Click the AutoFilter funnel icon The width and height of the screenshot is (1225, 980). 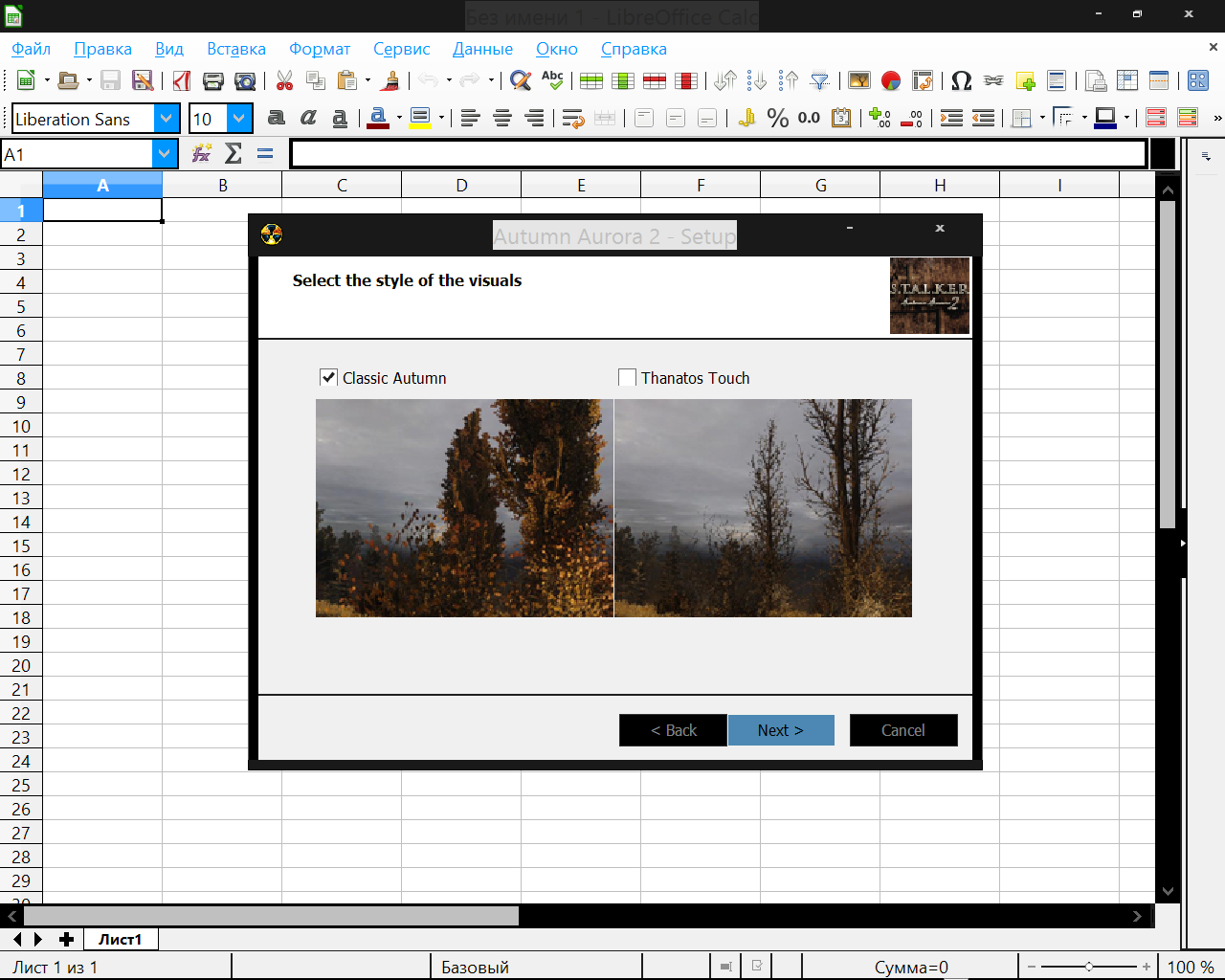(x=820, y=80)
